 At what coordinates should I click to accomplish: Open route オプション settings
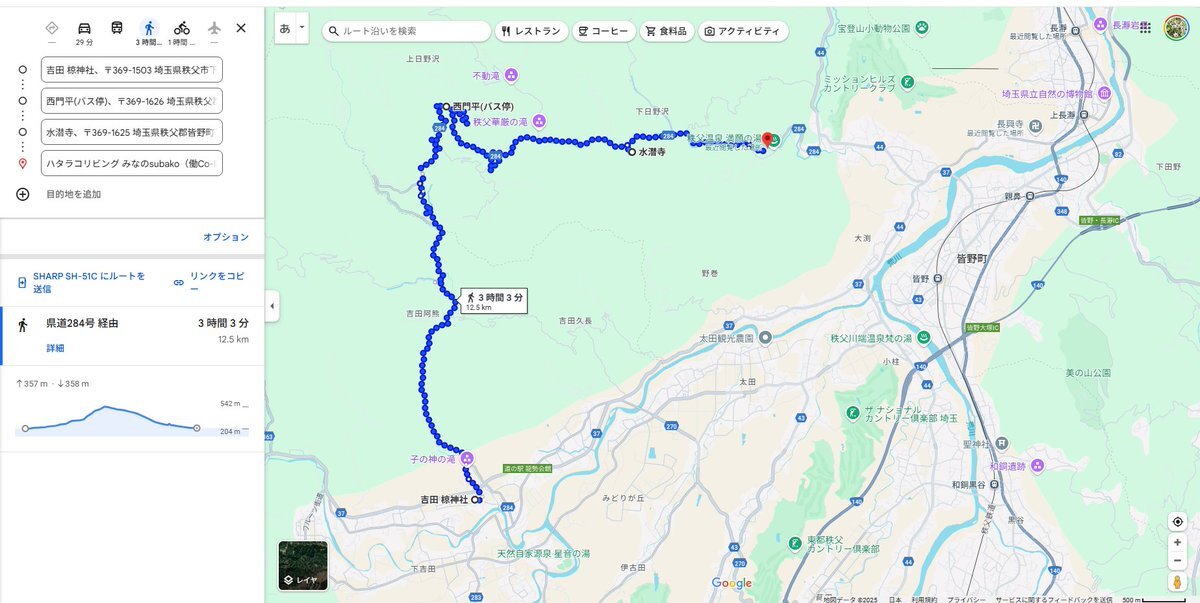[226, 237]
